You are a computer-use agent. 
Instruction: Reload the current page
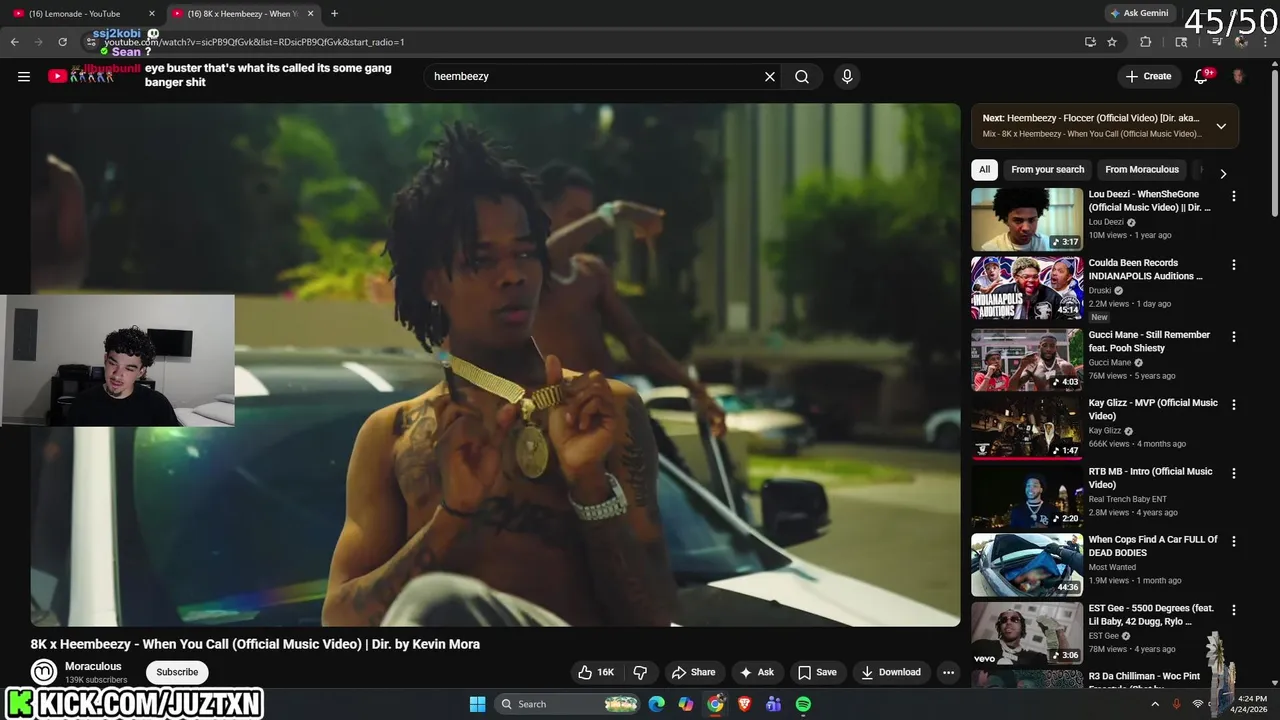(62, 42)
